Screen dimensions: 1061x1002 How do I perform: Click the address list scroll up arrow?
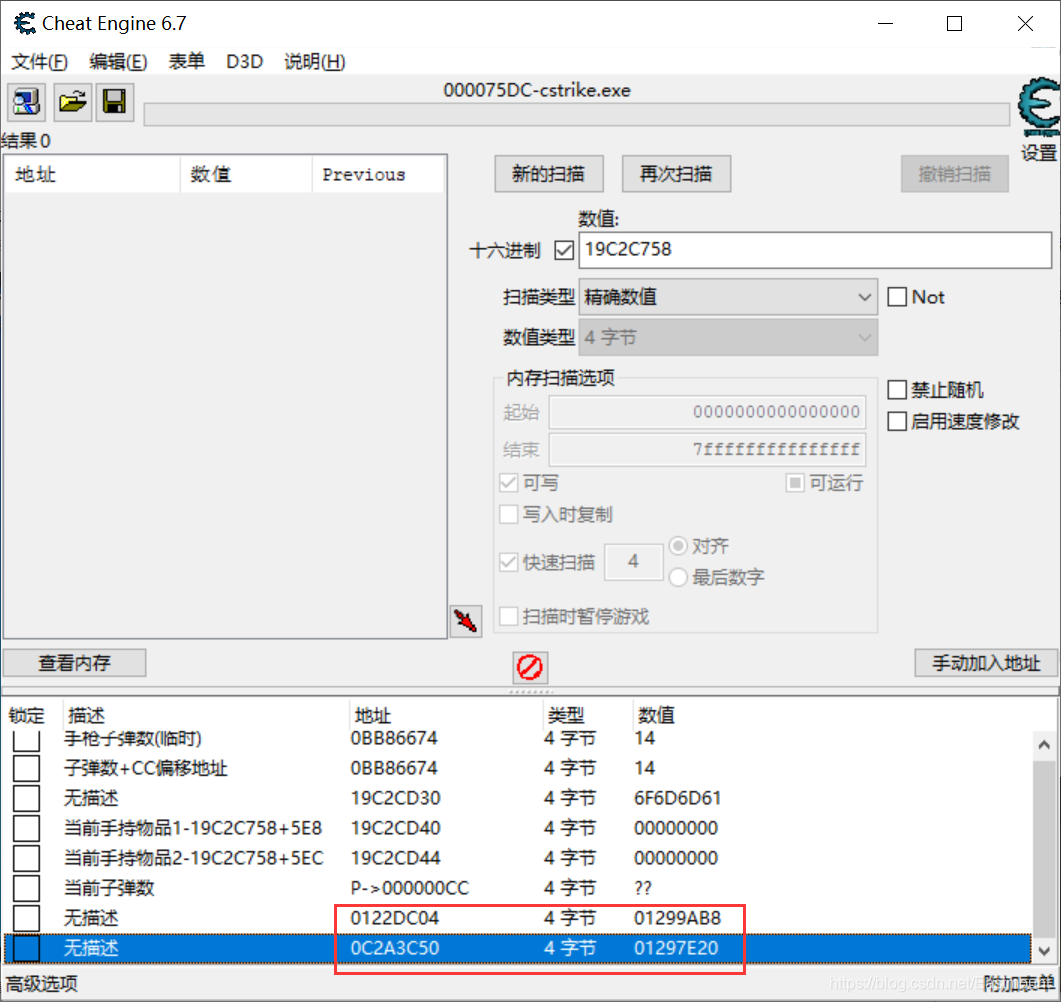pos(1044,745)
